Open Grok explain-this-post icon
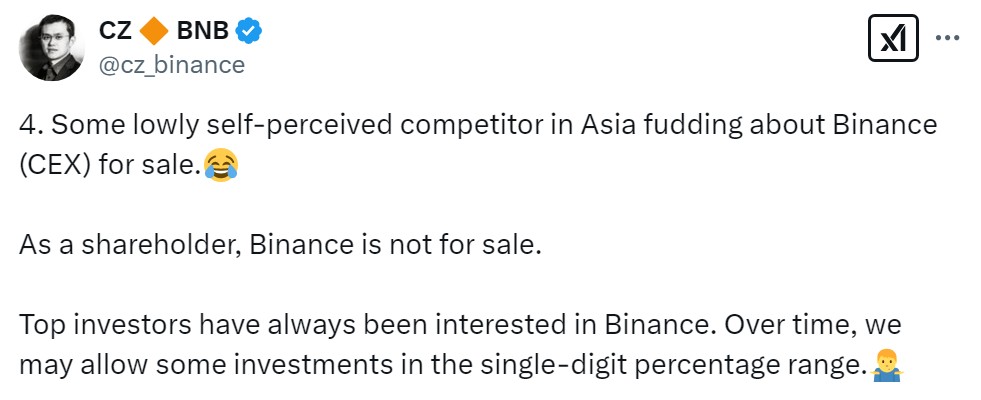 point(892,39)
